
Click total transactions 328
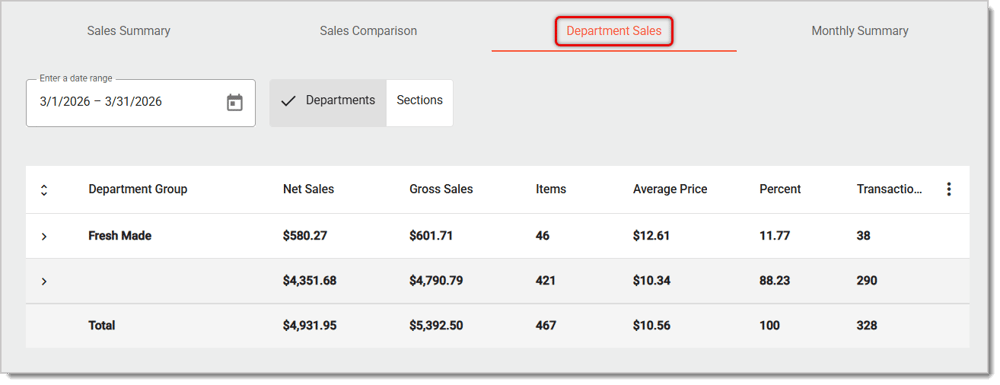867,326
